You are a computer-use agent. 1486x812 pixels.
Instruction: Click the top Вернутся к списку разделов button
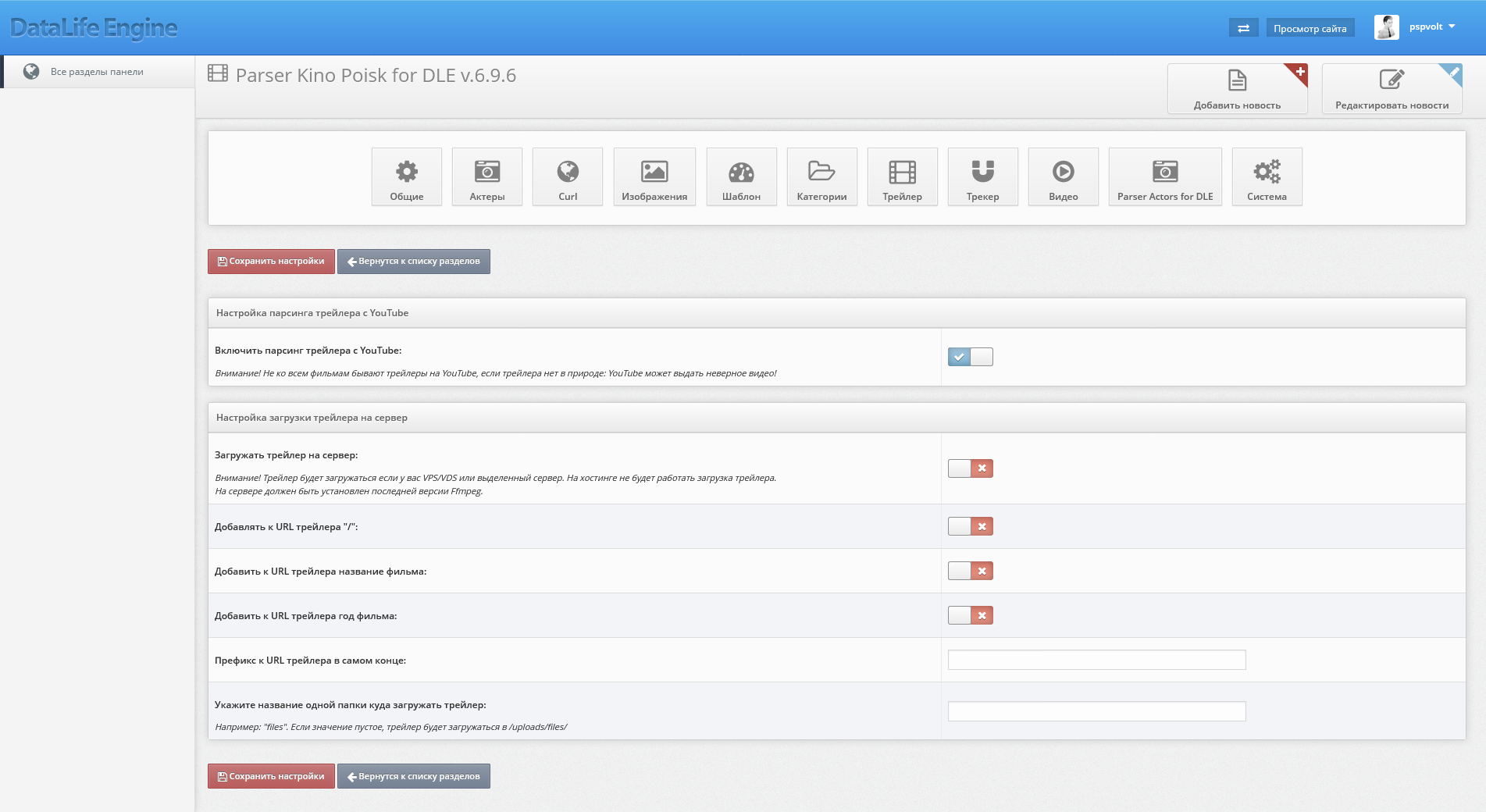coord(414,262)
